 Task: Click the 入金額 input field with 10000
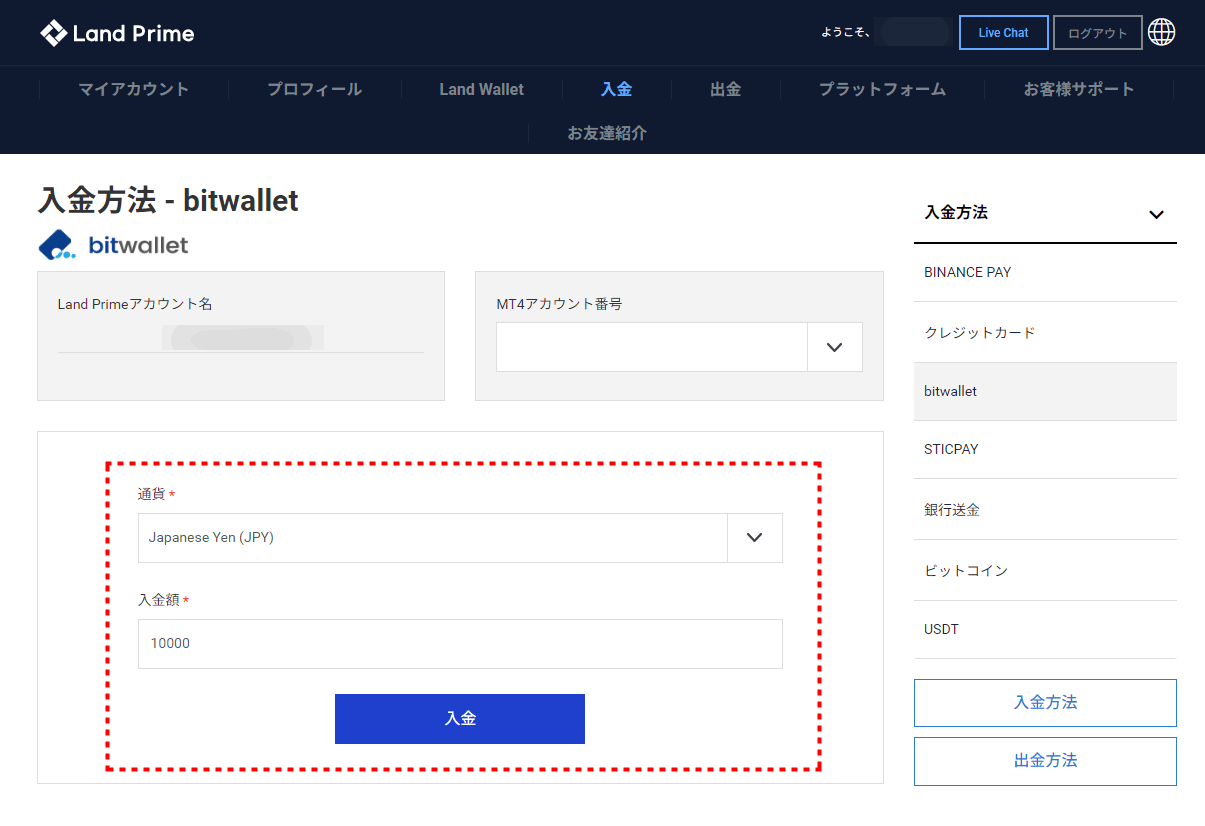460,644
